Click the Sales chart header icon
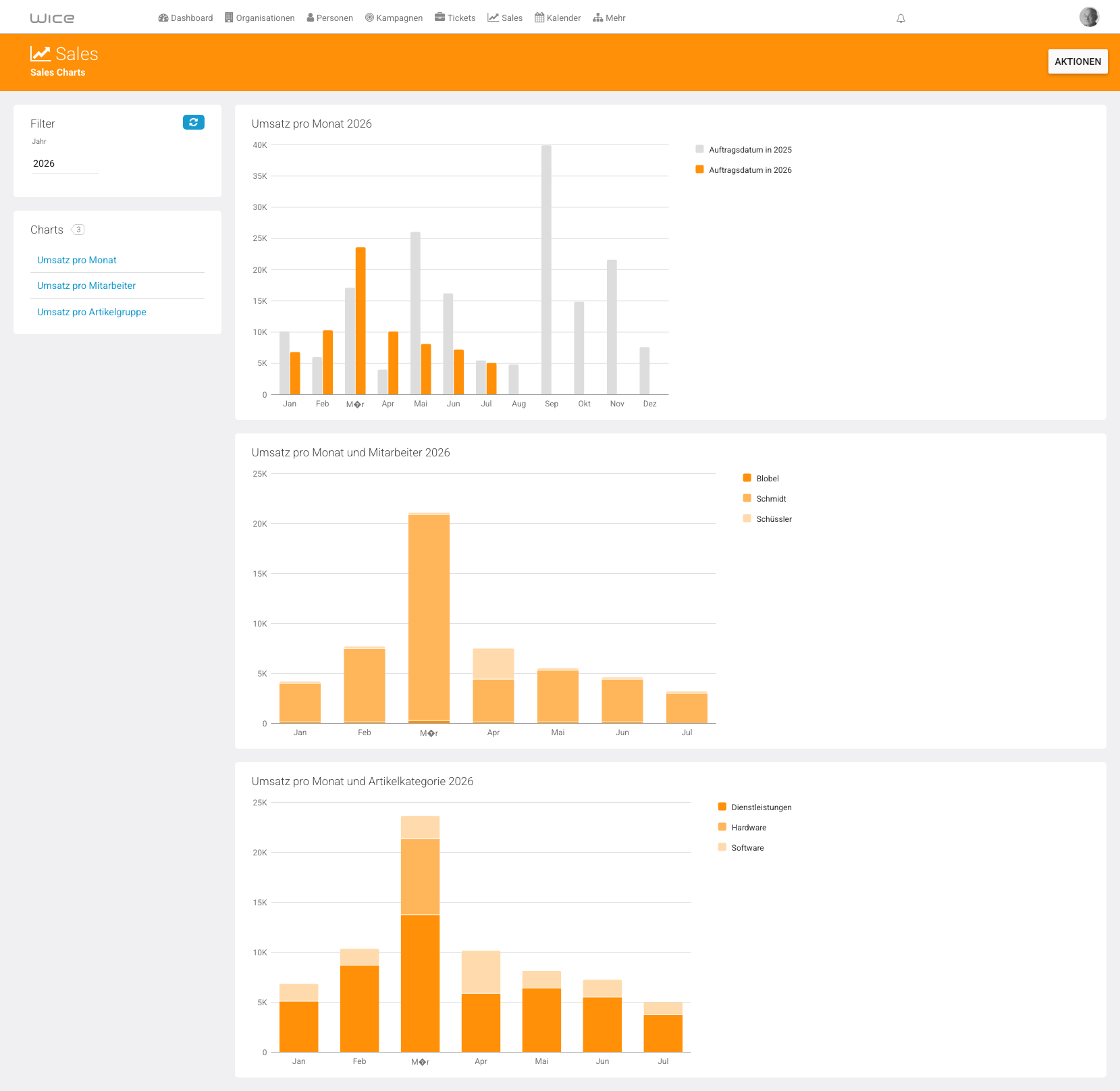Screen dimensions: 1120x1091 pyautogui.click(x=41, y=54)
